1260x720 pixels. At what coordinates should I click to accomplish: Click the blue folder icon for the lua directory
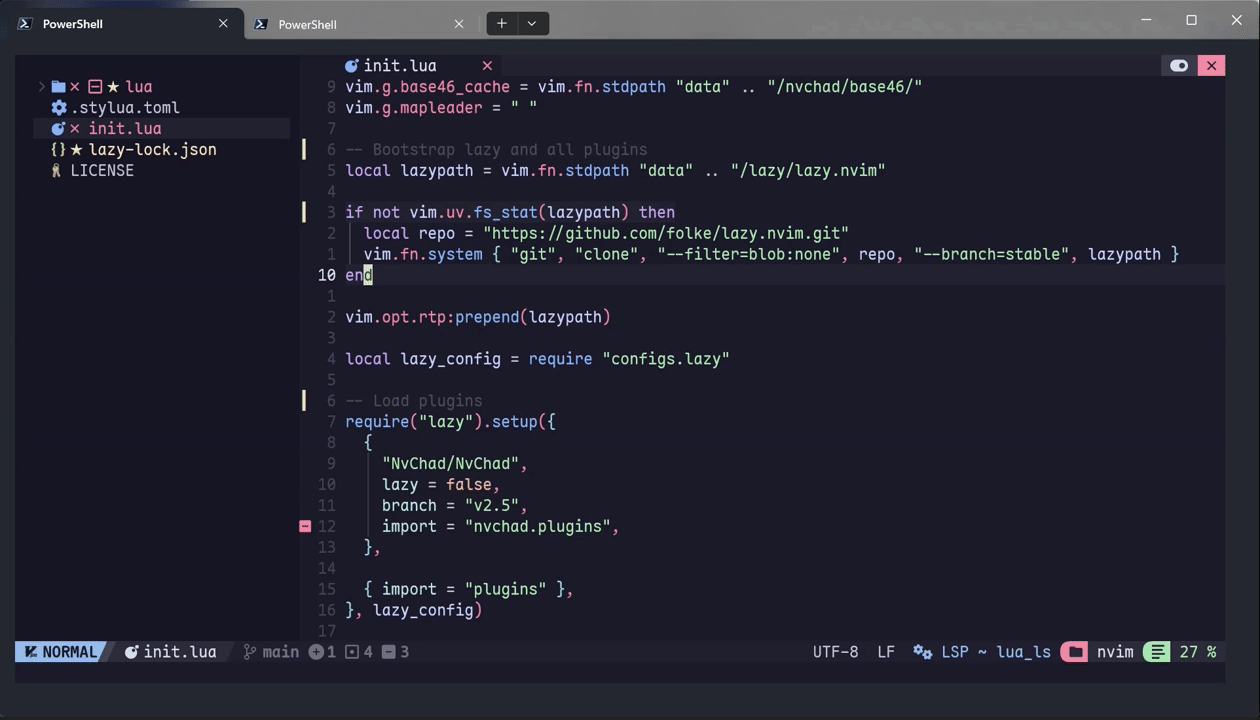click(x=58, y=86)
